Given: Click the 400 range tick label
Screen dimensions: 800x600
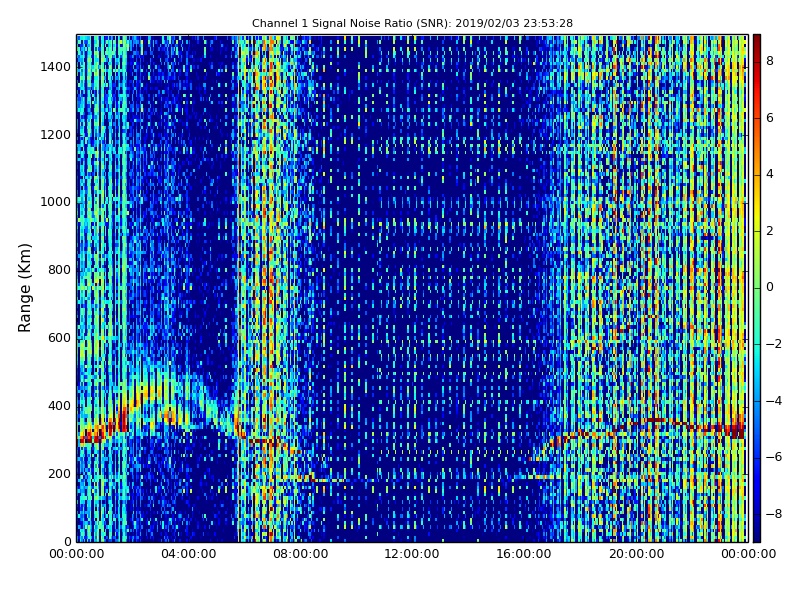Looking at the screenshot, I should coord(59,406).
